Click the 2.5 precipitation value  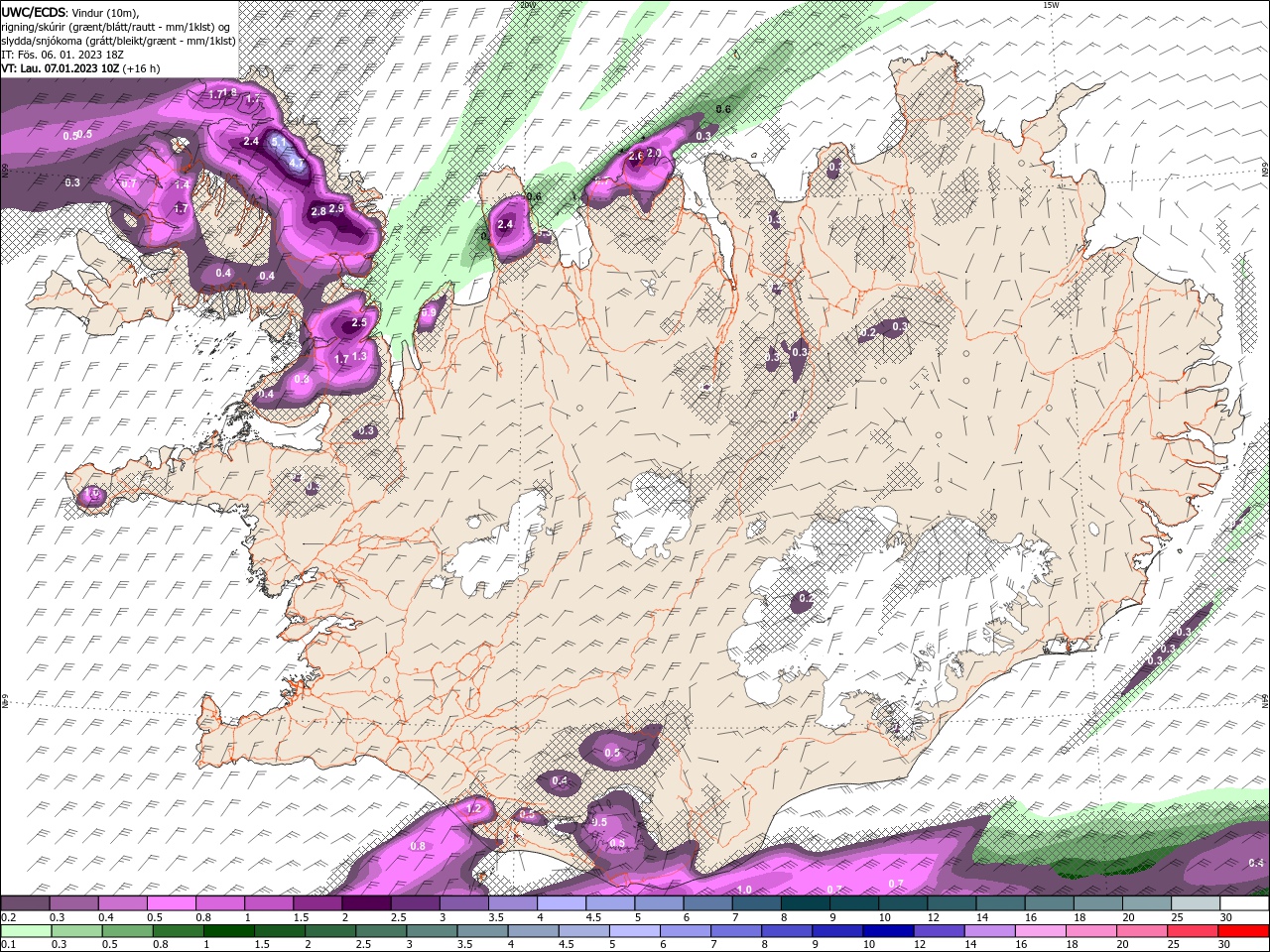(x=359, y=322)
